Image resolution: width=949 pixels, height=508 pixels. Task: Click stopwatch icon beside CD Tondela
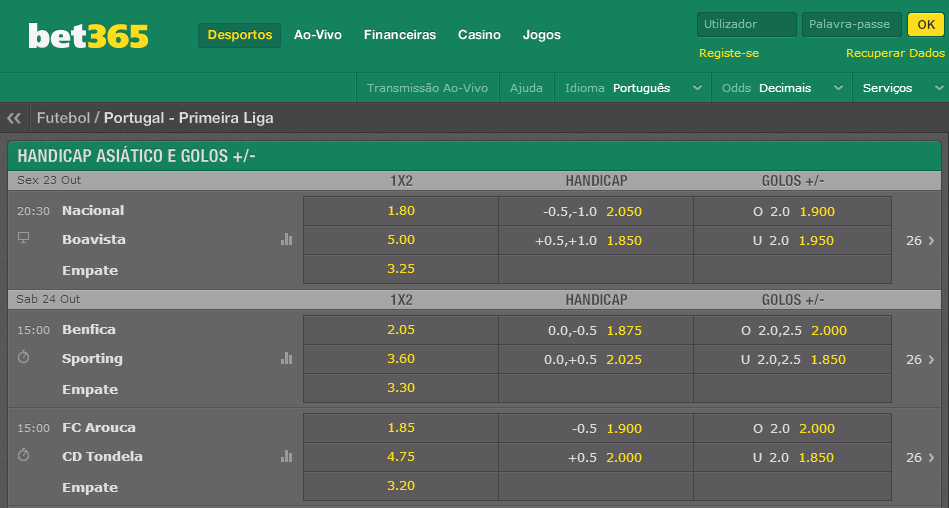pyautogui.click(x=24, y=455)
